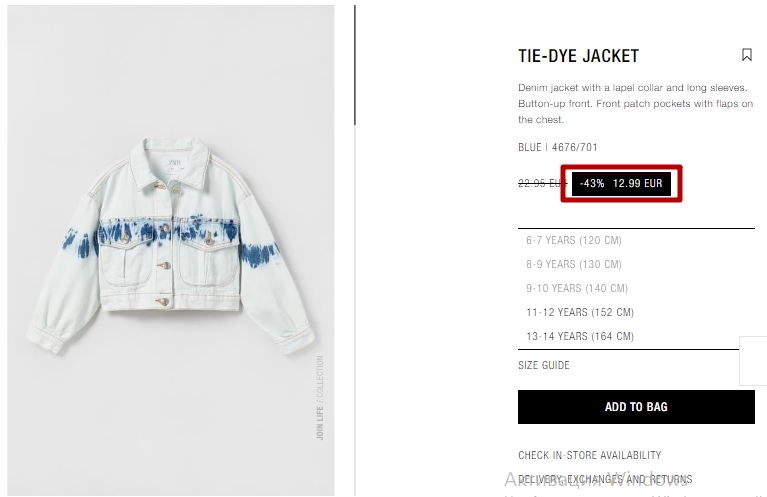Bookmark the Tie-Dye Jacket with save icon
767x497 pixels.
point(746,54)
